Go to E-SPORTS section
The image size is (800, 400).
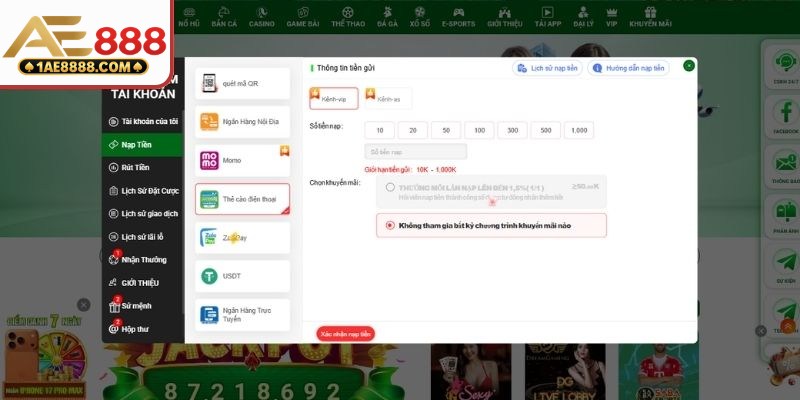(459, 18)
